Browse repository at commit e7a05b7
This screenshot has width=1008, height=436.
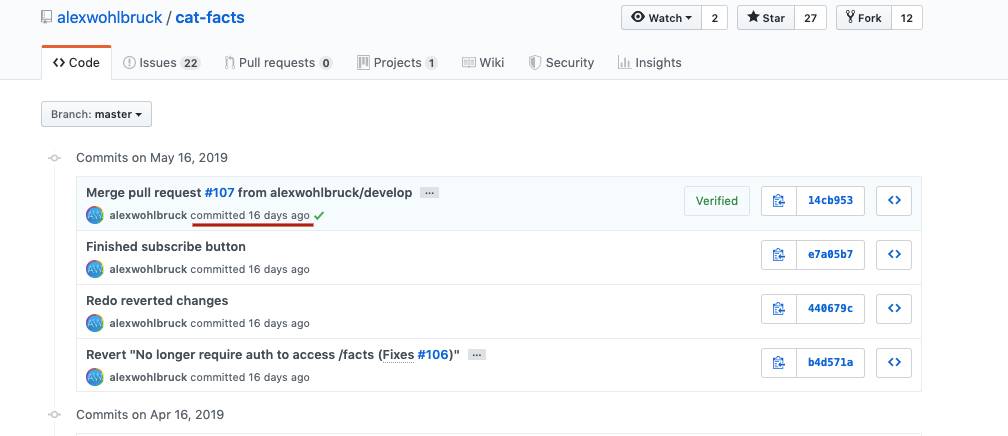click(894, 255)
